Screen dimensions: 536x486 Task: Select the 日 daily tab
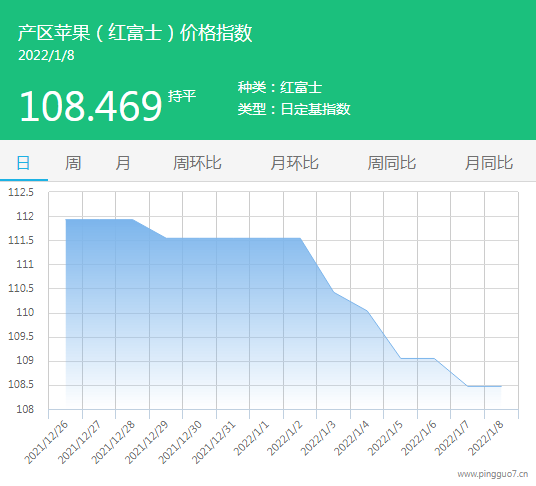23,163
